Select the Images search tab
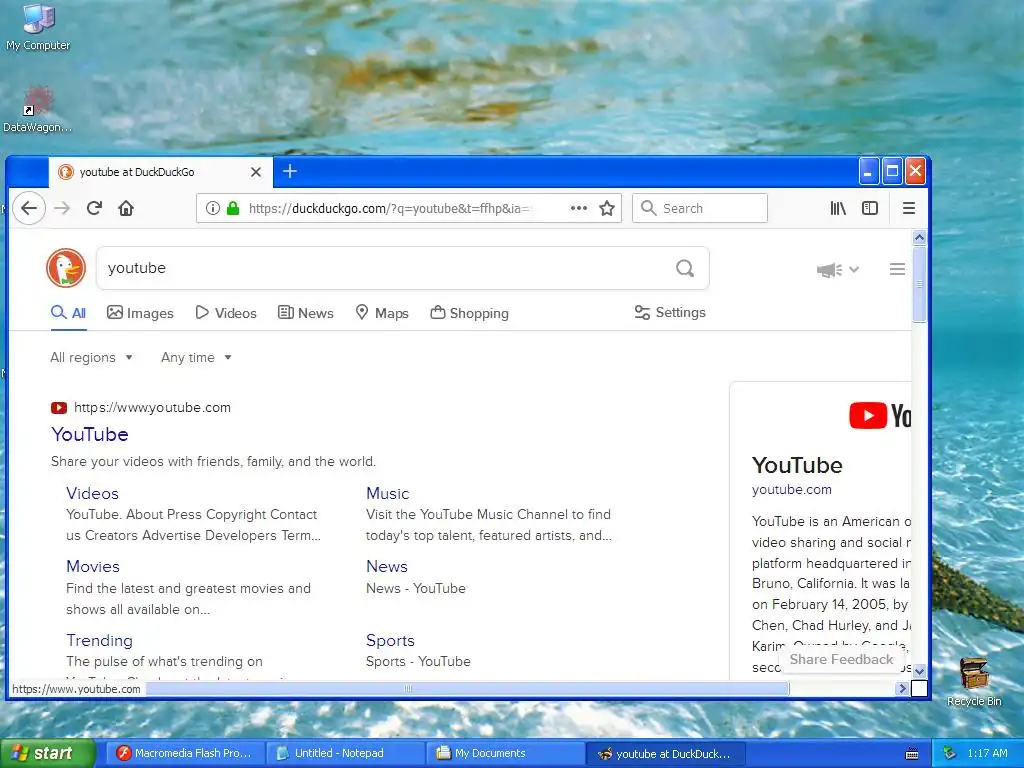The height and width of the screenshot is (768, 1024). 140,313
